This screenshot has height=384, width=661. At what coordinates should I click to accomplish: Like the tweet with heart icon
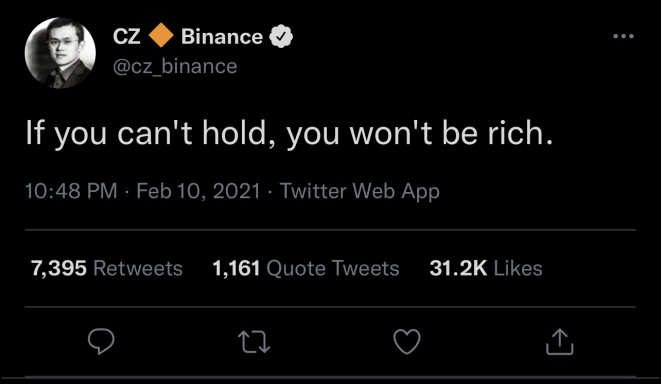(407, 341)
